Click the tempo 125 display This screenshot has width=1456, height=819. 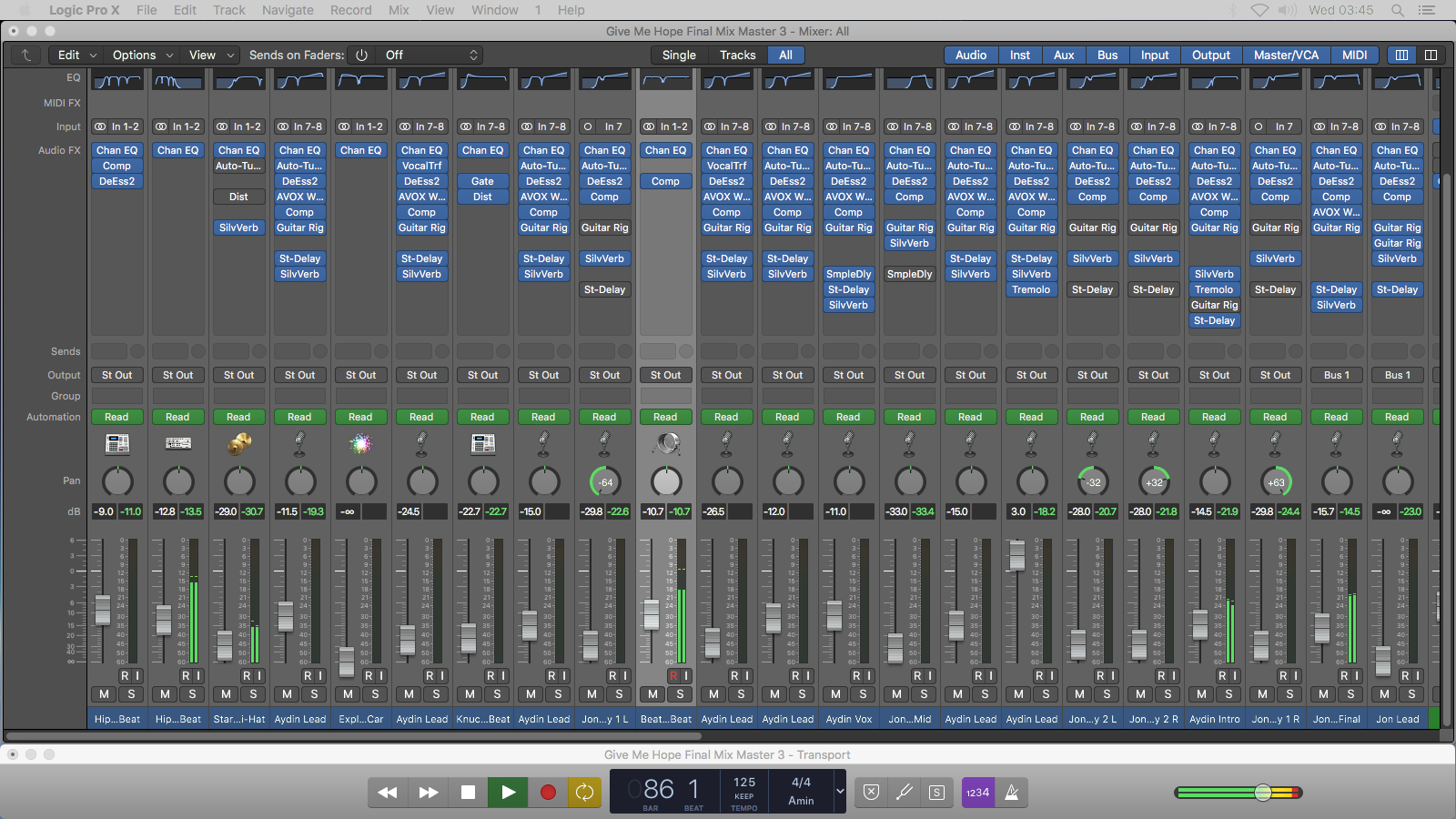pyautogui.click(x=744, y=783)
